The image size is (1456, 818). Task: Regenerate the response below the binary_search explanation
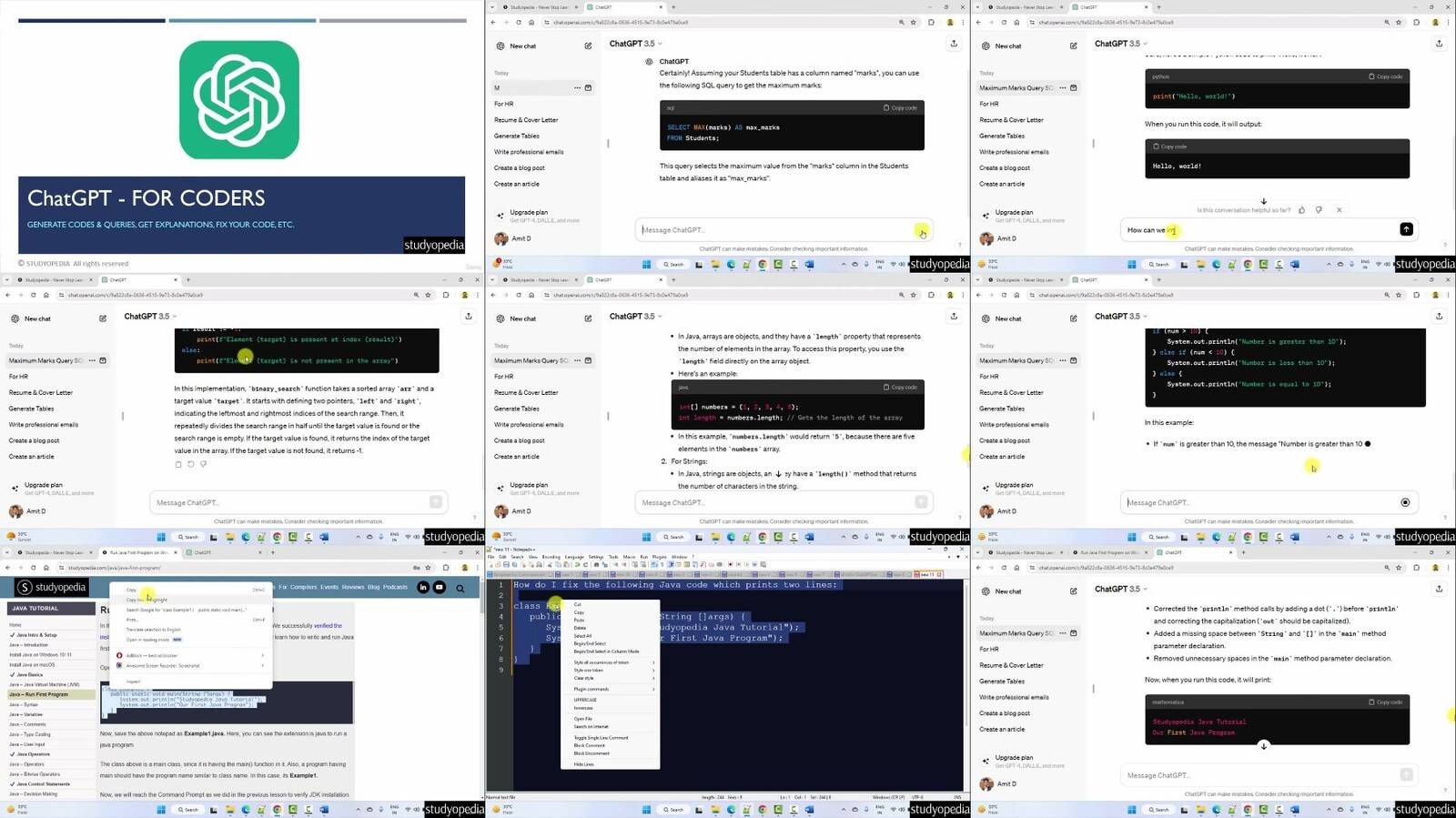(191, 464)
